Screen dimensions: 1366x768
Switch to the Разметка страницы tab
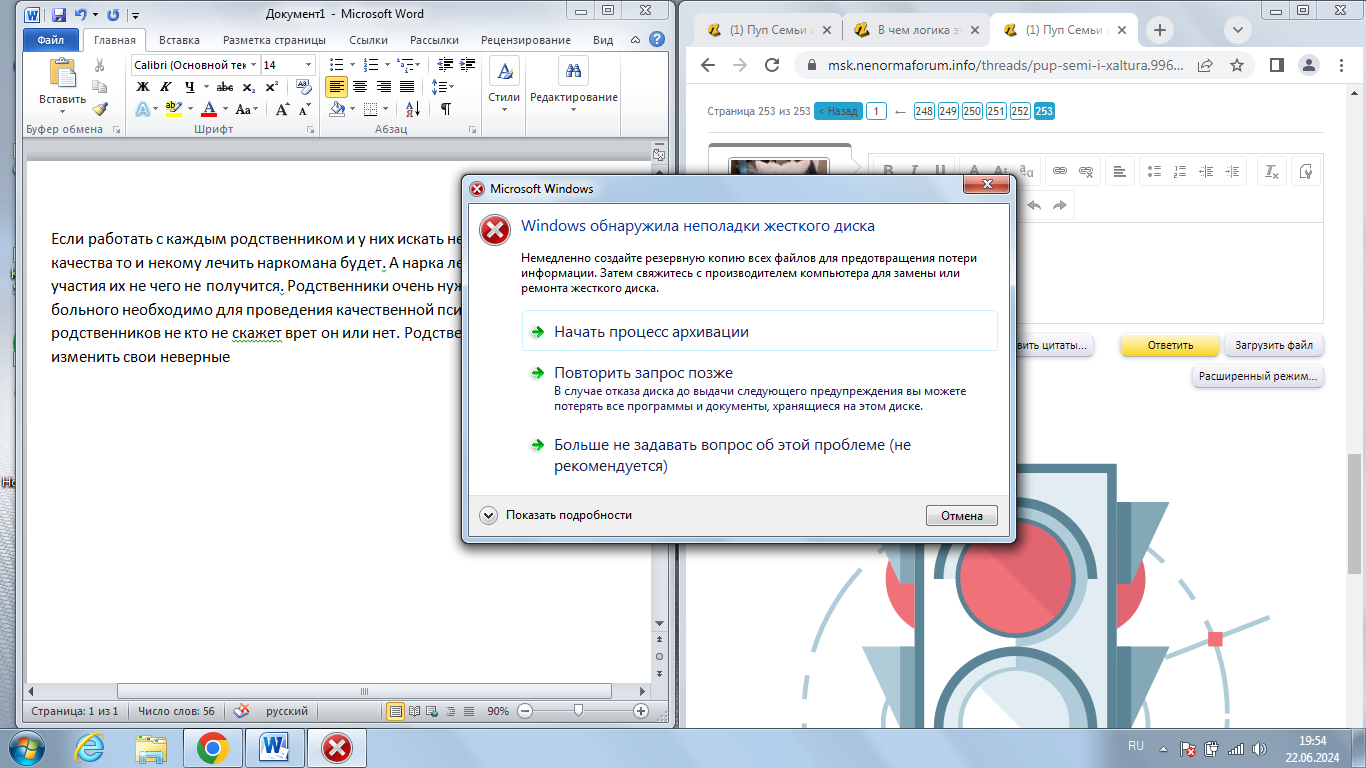tap(274, 40)
